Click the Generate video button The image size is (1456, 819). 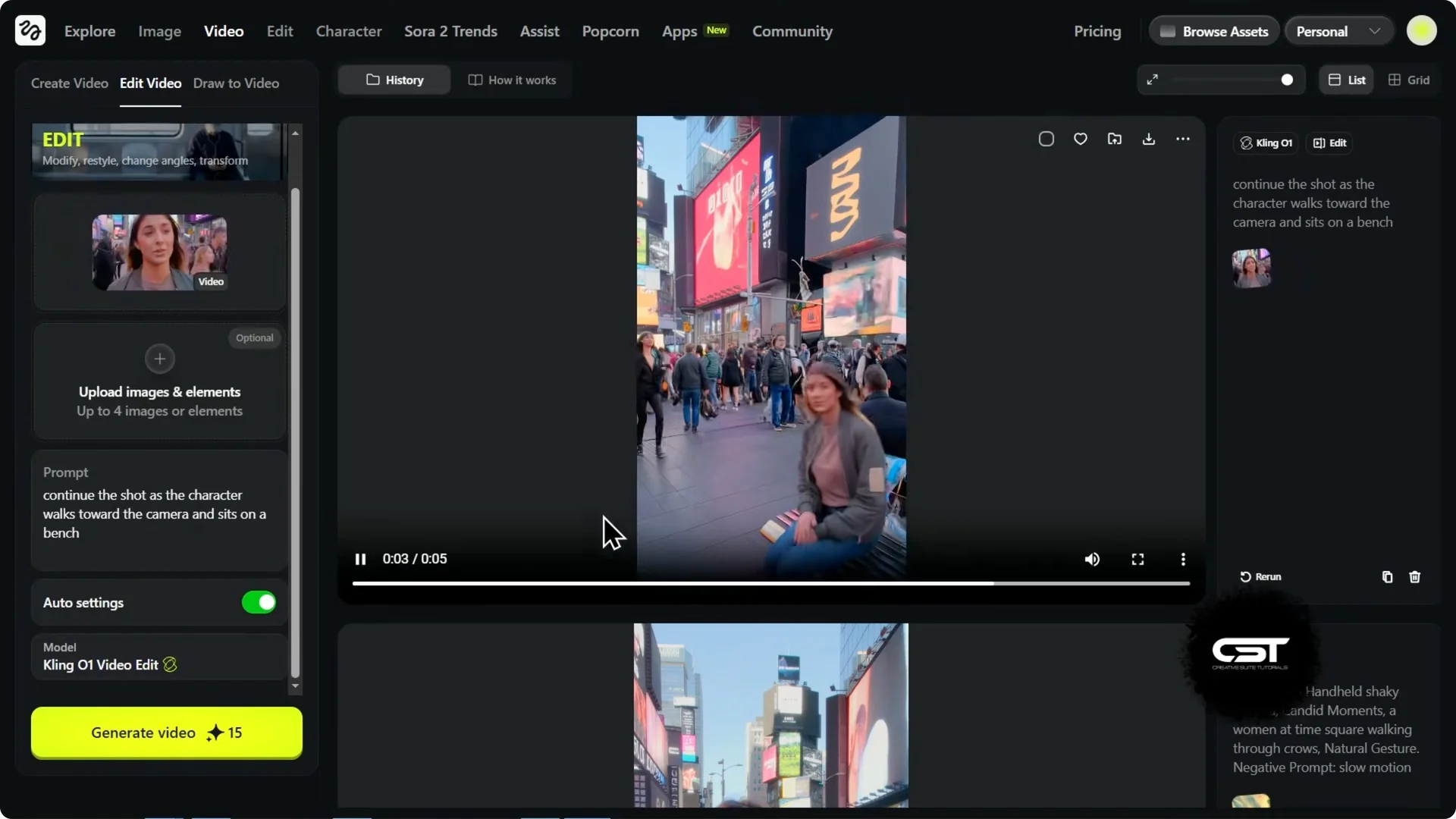[x=166, y=733]
